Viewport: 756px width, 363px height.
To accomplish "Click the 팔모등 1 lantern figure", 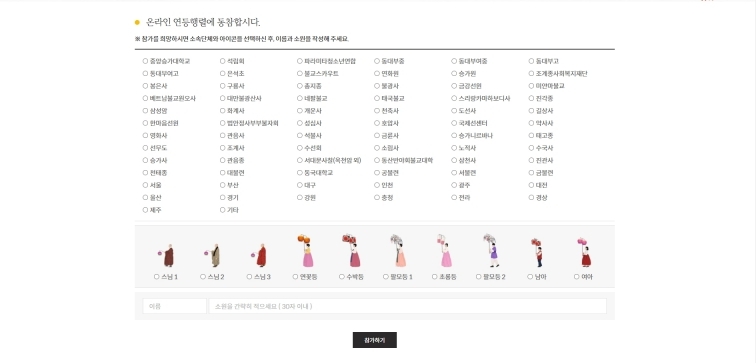I will pos(398,251).
